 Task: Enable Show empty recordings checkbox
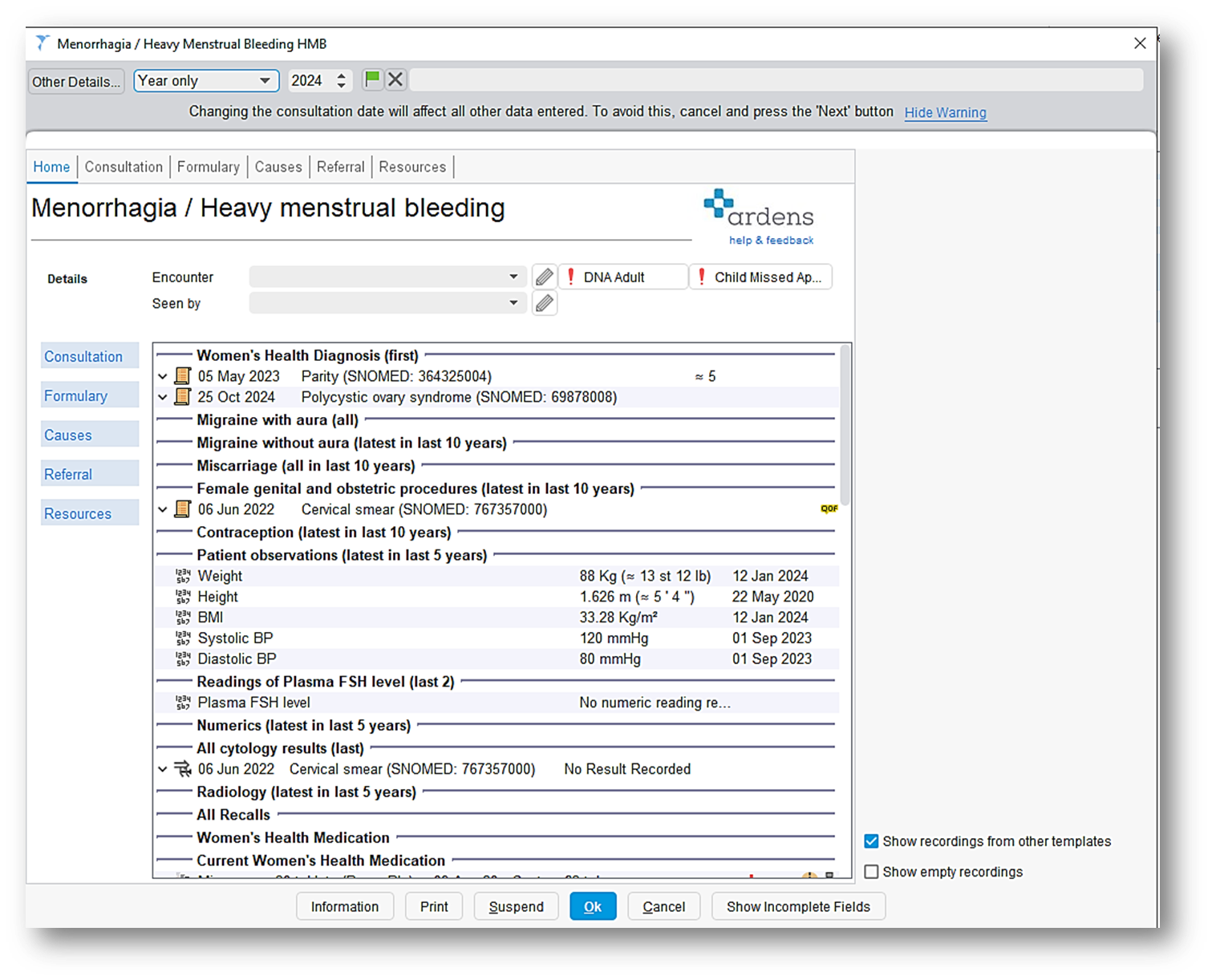point(871,872)
